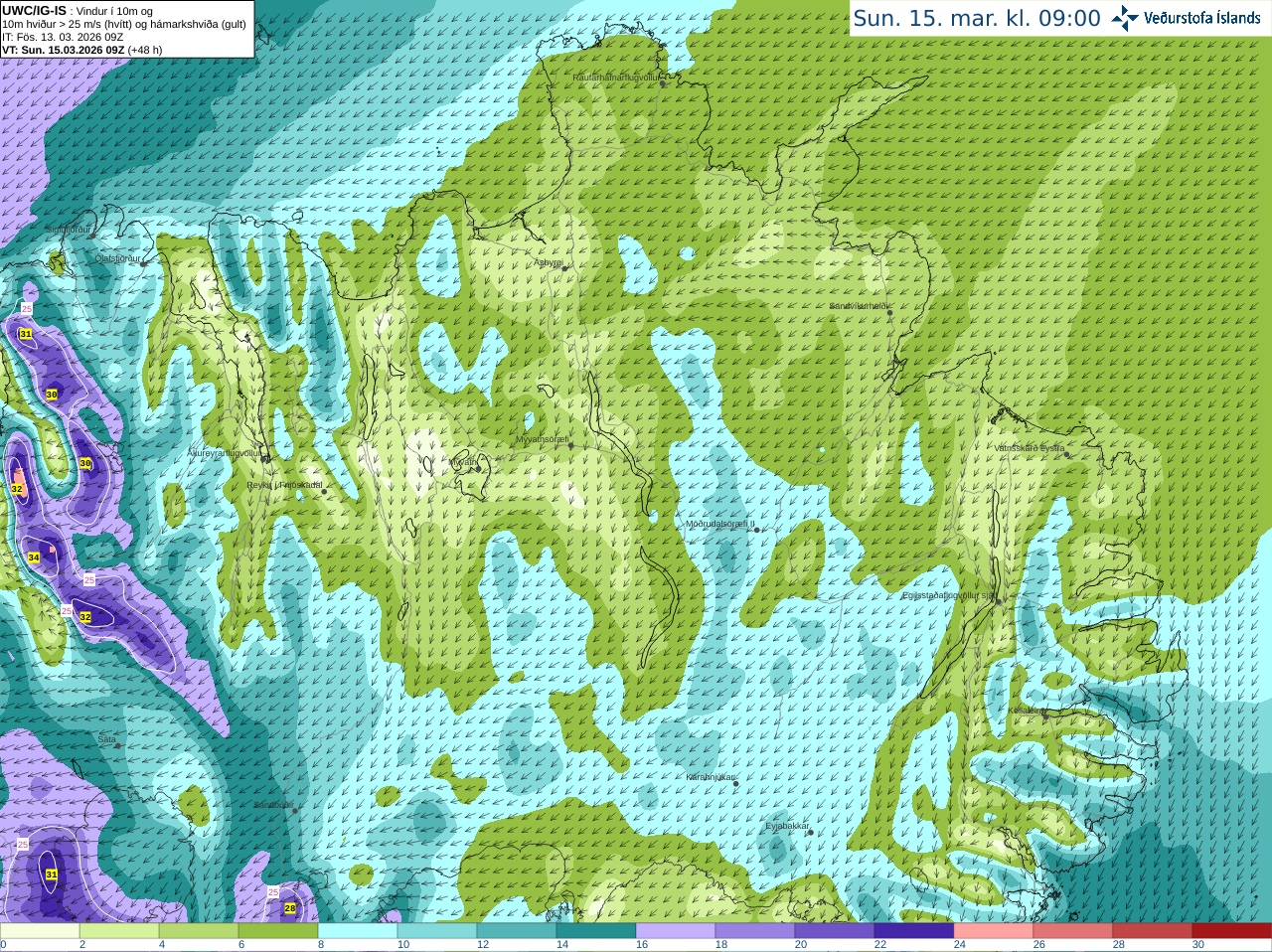This screenshot has width=1272, height=952.
Task: Click the Egilsstaðaflugvöllur station label
Action: 948,595
